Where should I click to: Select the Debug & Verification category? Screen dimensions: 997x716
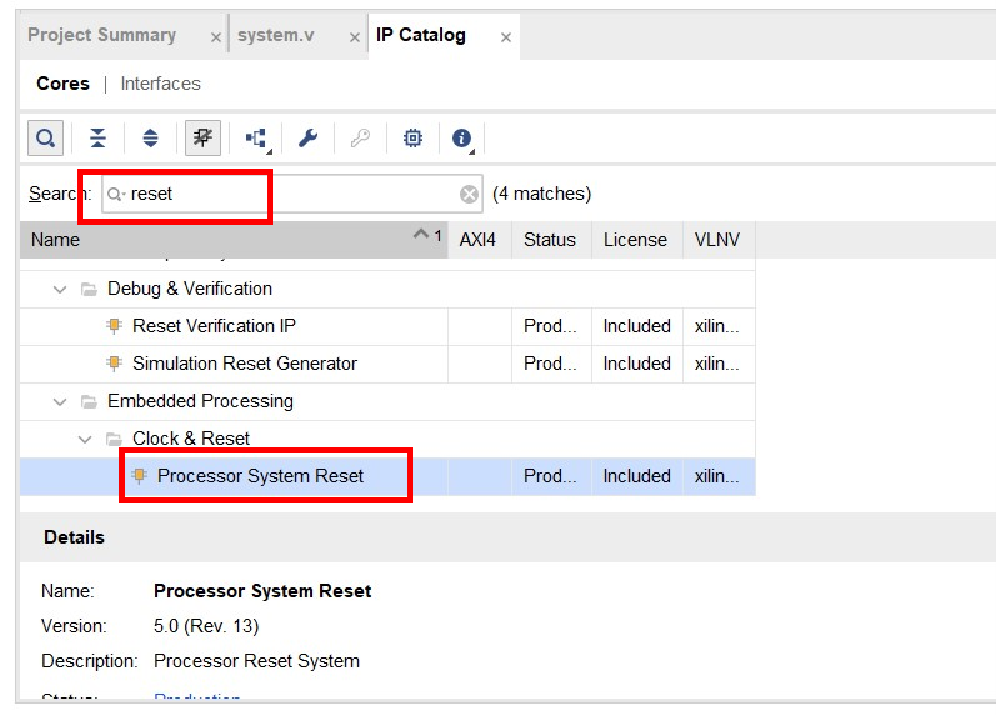pyautogui.click(x=189, y=289)
